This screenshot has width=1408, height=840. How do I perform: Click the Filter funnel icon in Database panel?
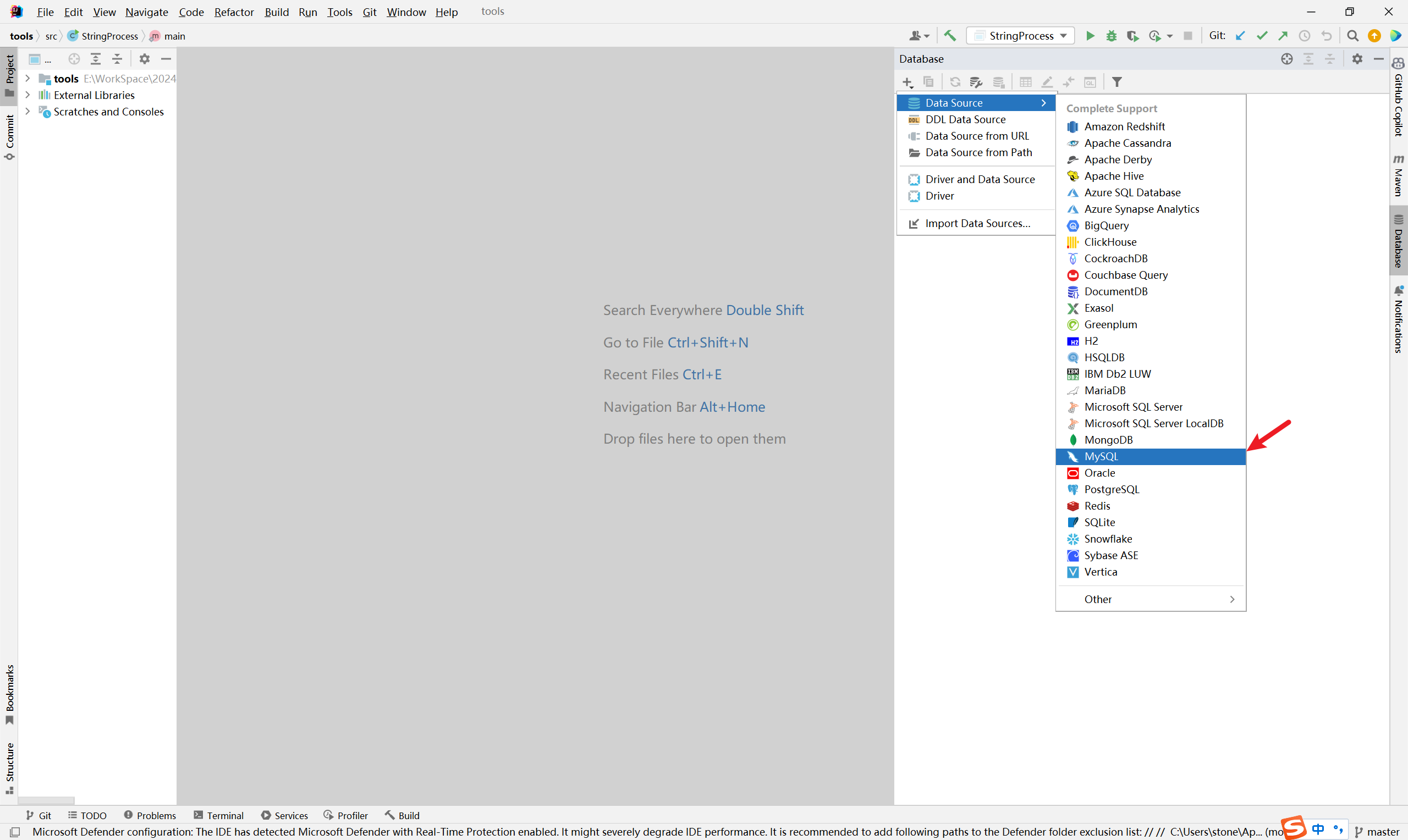1117,82
